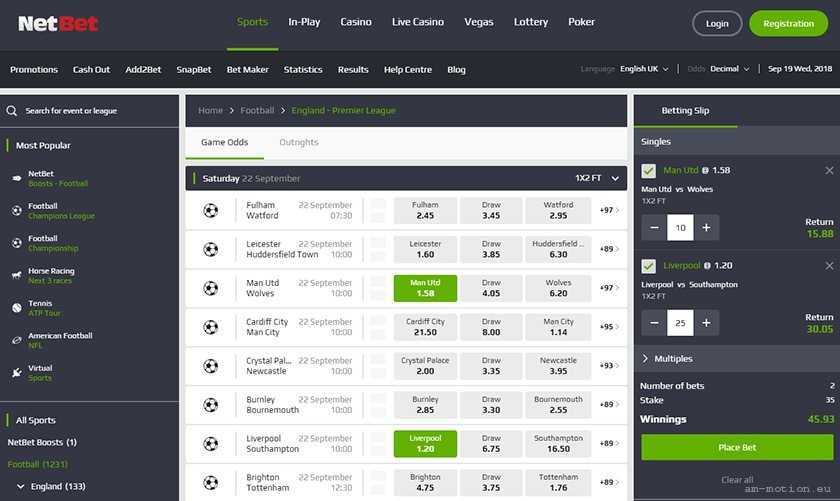The width and height of the screenshot is (840, 501).
Task: Click Clear all in betting slip
Action: [x=737, y=480]
